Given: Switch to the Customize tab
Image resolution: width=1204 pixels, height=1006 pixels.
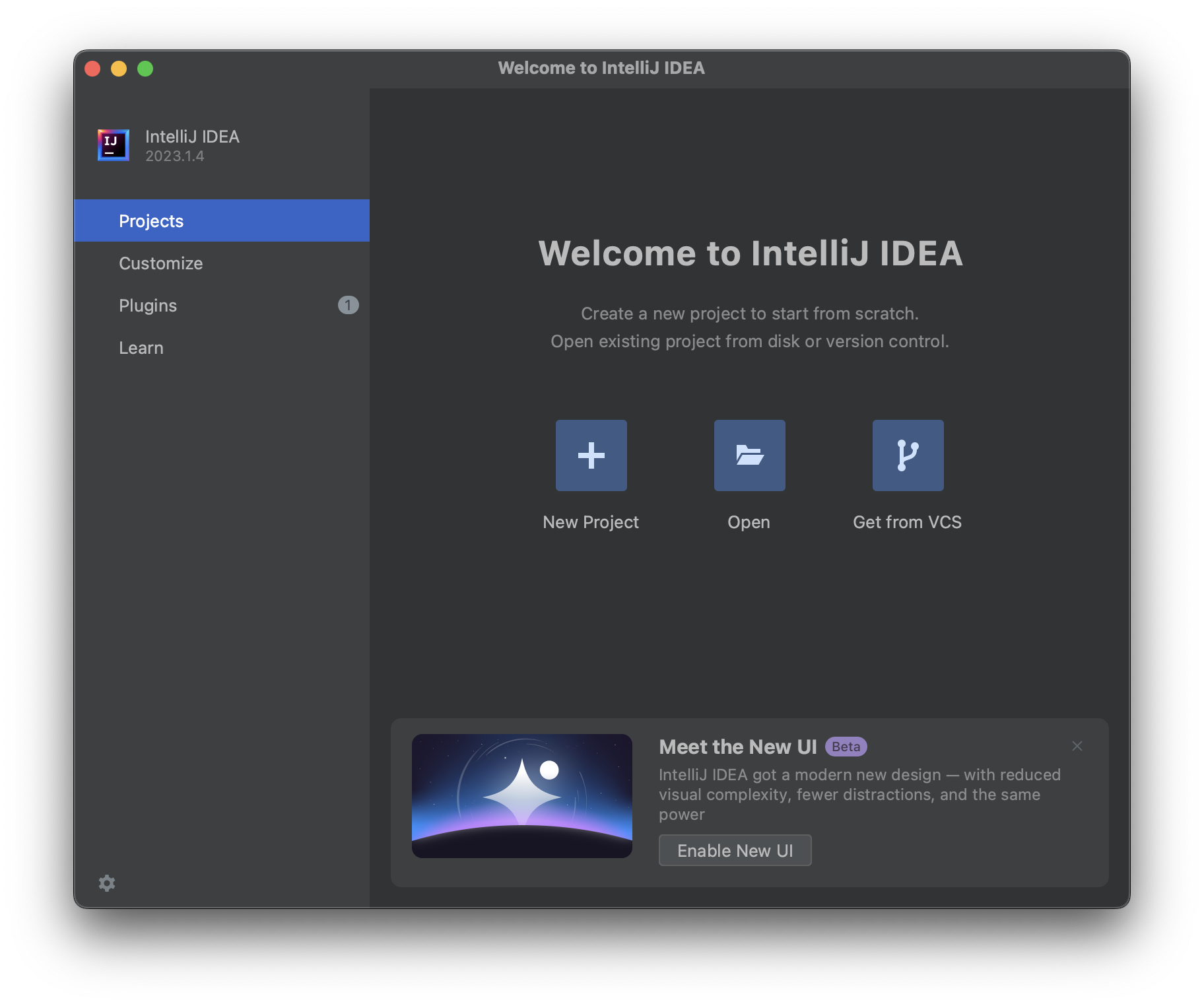Looking at the screenshot, I should point(222,263).
